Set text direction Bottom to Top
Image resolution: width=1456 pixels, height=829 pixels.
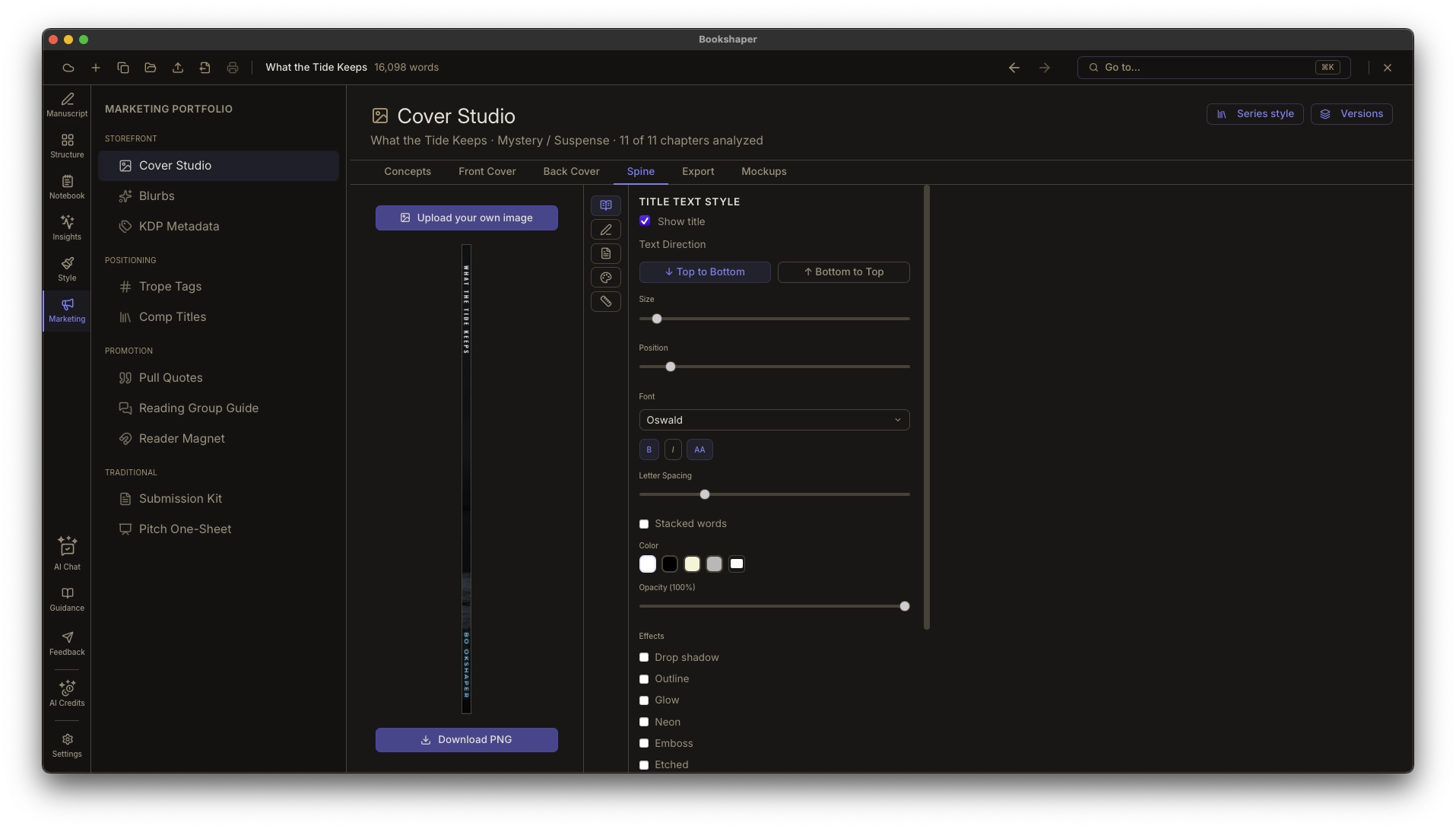coord(844,272)
